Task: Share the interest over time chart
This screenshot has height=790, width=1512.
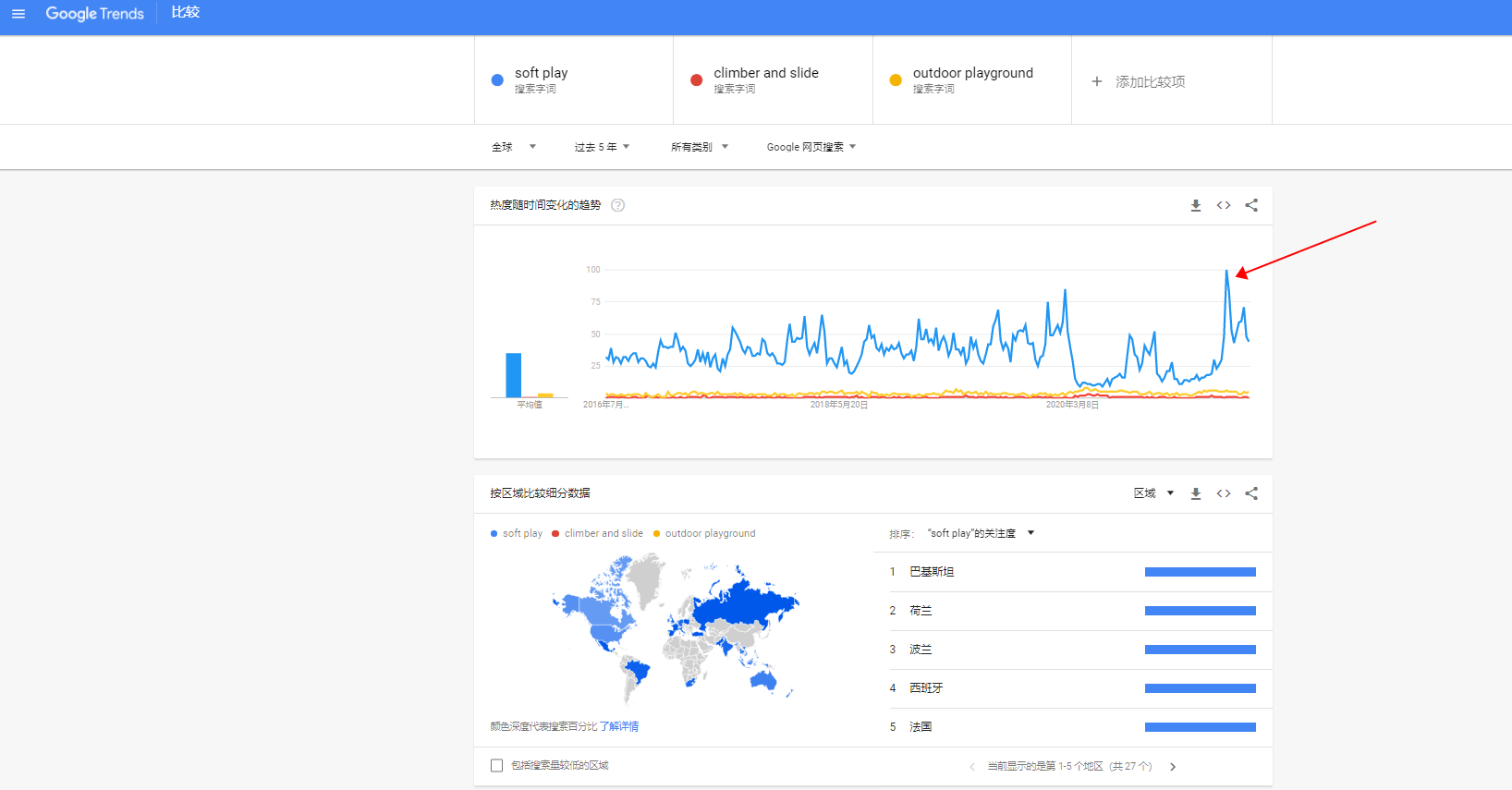Action: coord(1251,205)
